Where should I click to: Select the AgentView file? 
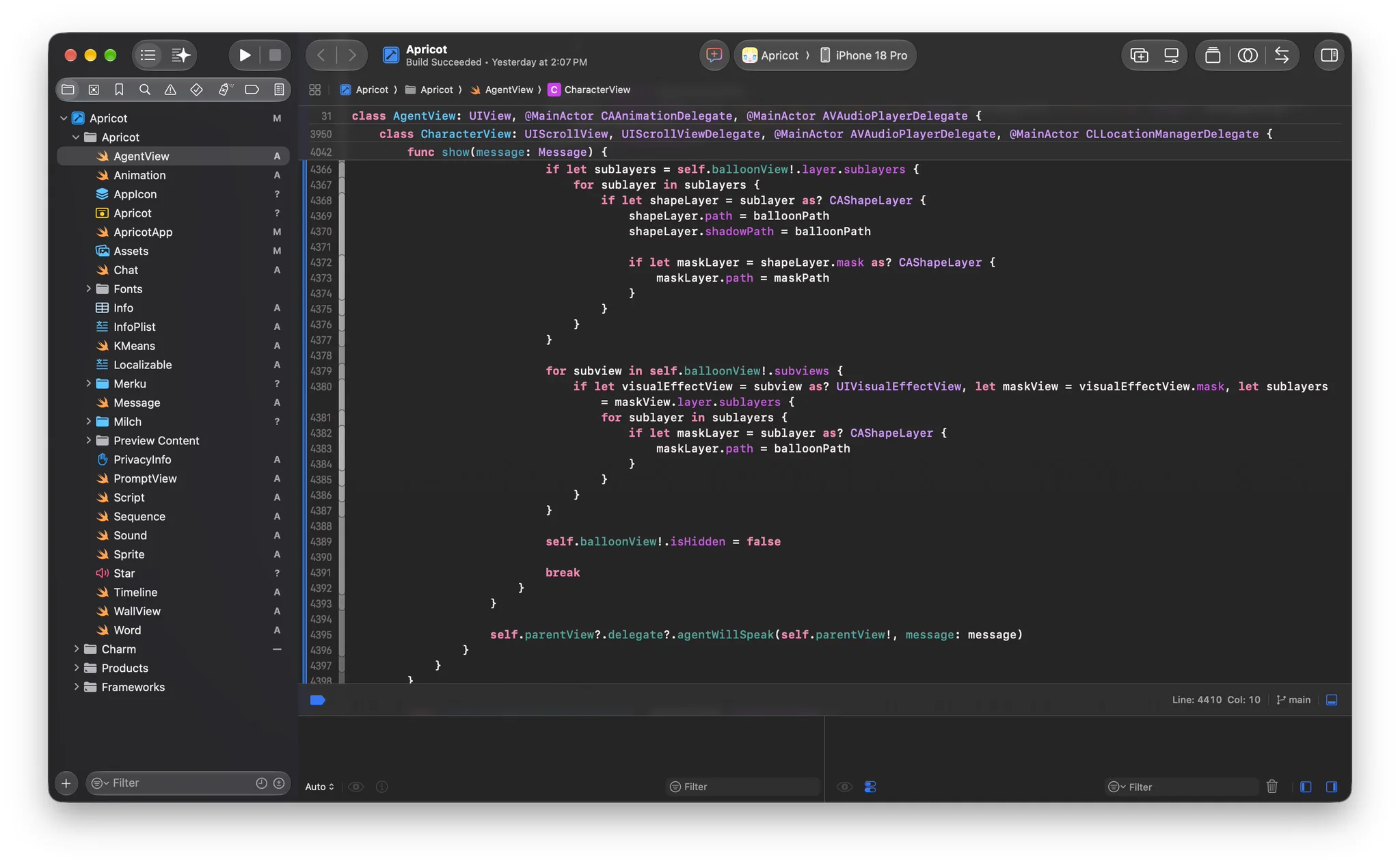(x=173, y=157)
